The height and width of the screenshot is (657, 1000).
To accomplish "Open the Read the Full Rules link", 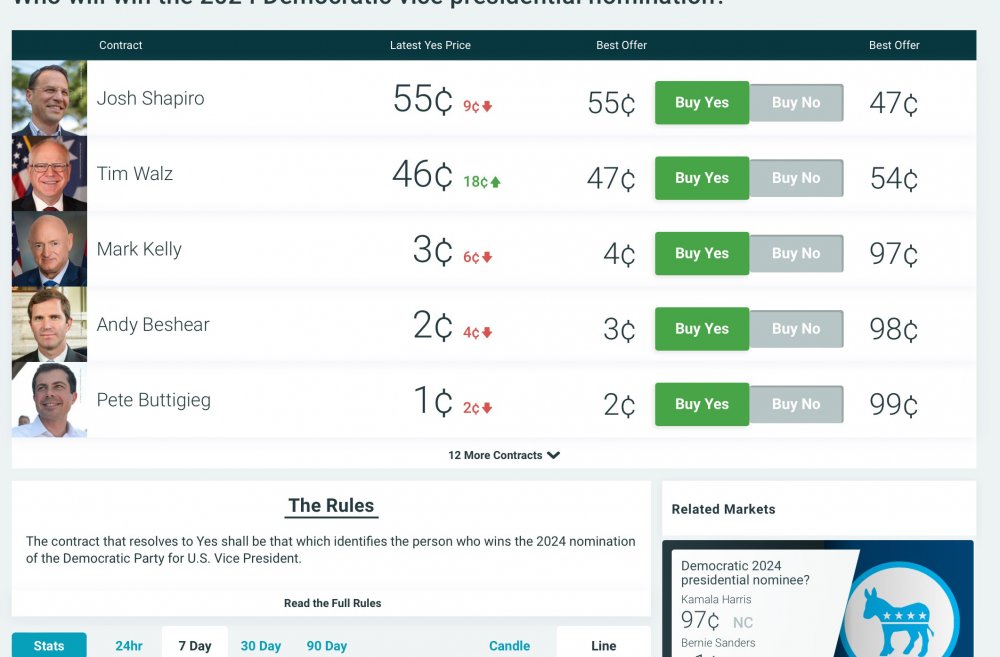I will click(332, 603).
